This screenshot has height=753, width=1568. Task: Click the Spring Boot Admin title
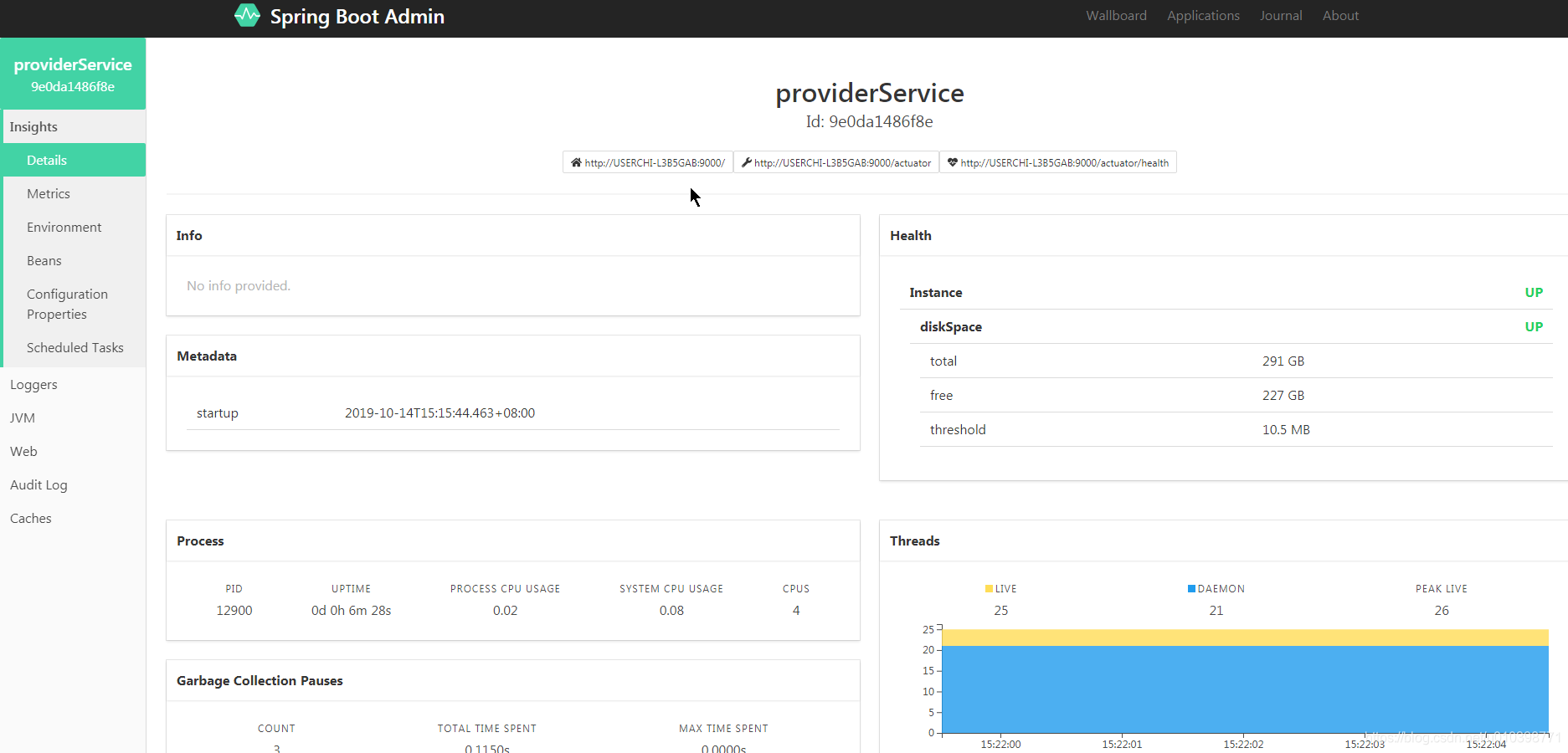point(357,17)
